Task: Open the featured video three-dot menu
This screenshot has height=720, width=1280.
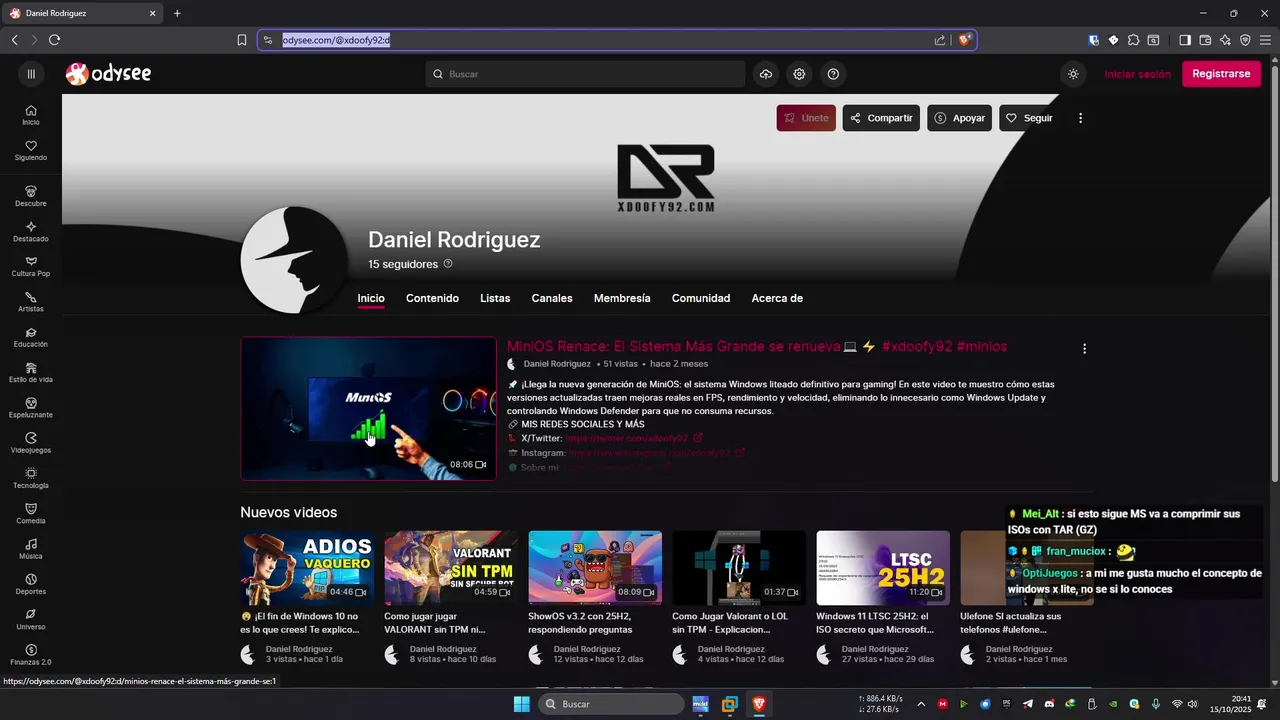Action: 1084,349
